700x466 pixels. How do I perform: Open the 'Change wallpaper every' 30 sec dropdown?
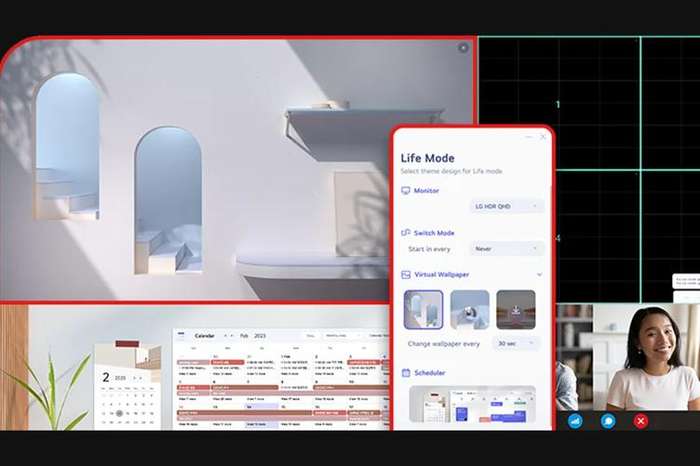point(516,343)
